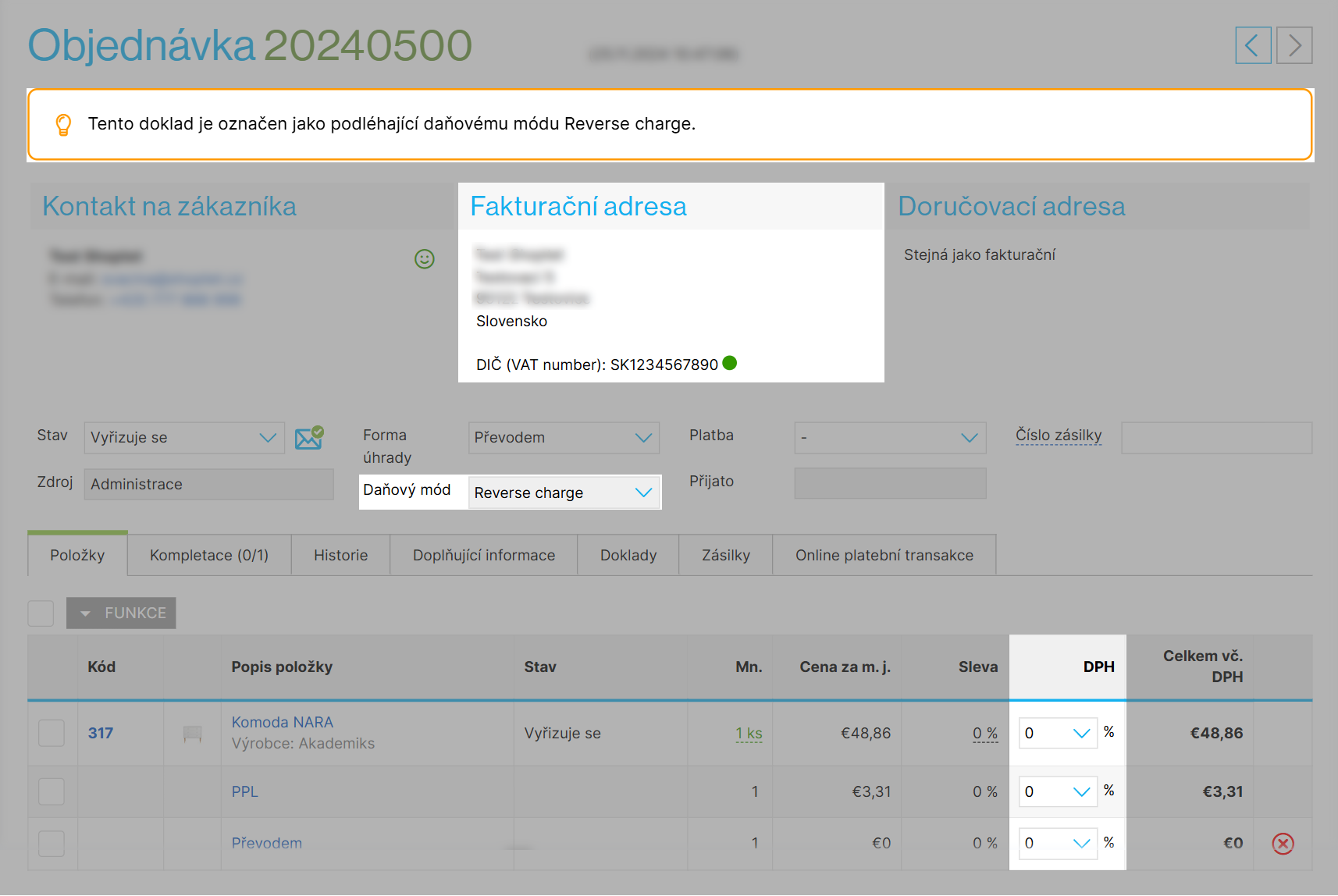The width and height of the screenshot is (1338, 896).
Task: Click the Popis položky column header
Action: tap(282, 667)
